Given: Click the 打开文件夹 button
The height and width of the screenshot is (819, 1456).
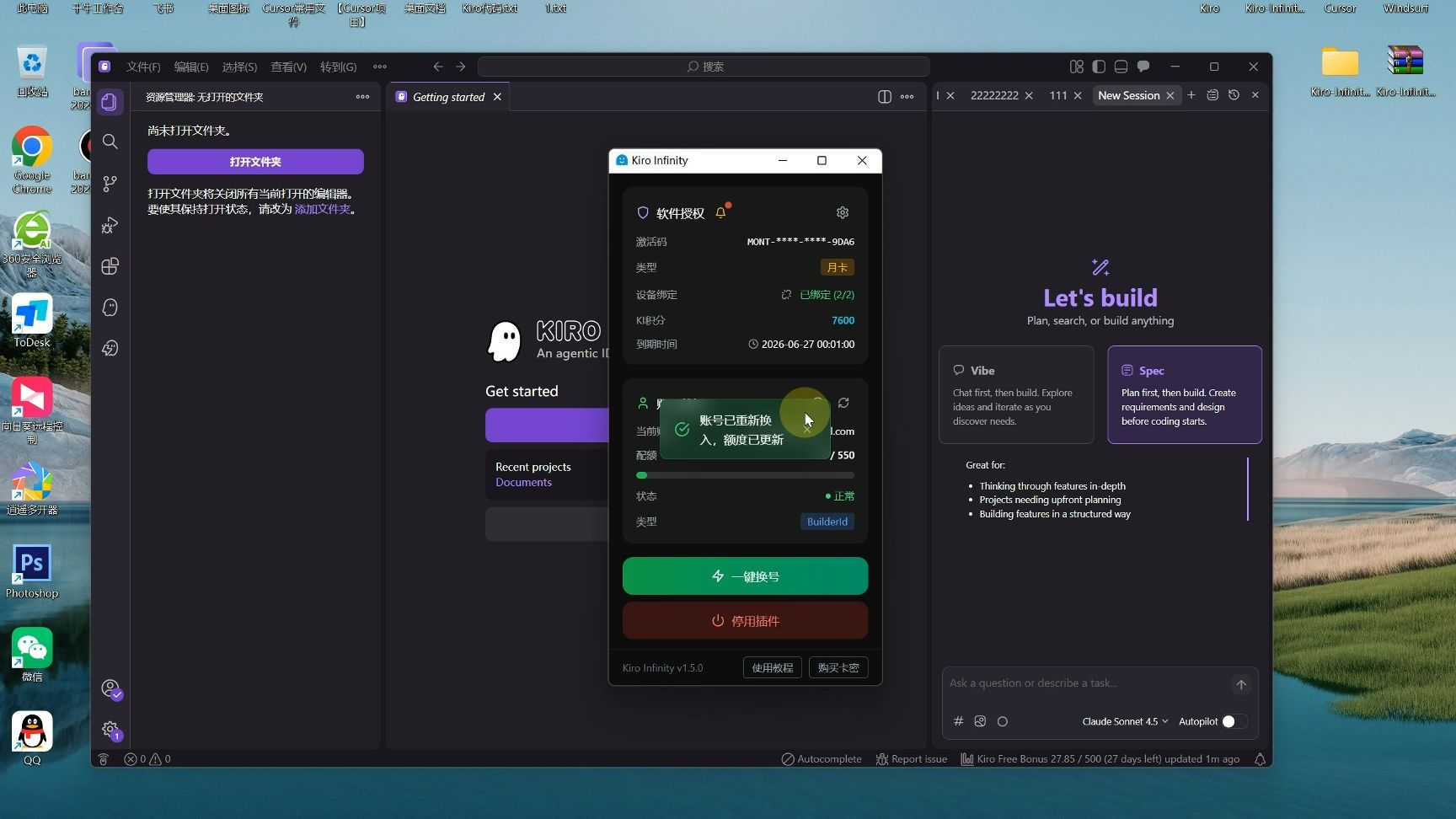Looking at the screenshot, I should click(255, 162).
